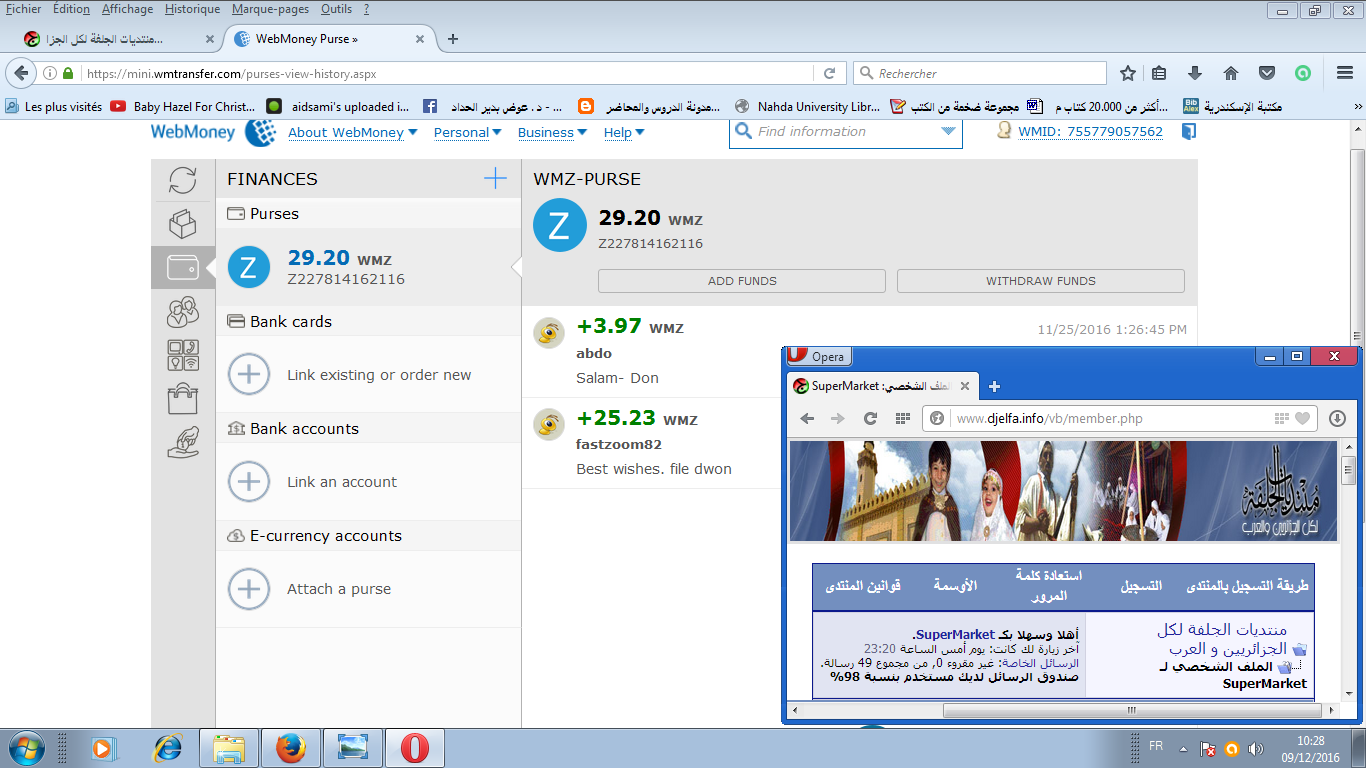Image resolution: width=1366 pixels, height=768 pixels.
Task: Open Les plus visités bookmark
Action: (54, 106)
